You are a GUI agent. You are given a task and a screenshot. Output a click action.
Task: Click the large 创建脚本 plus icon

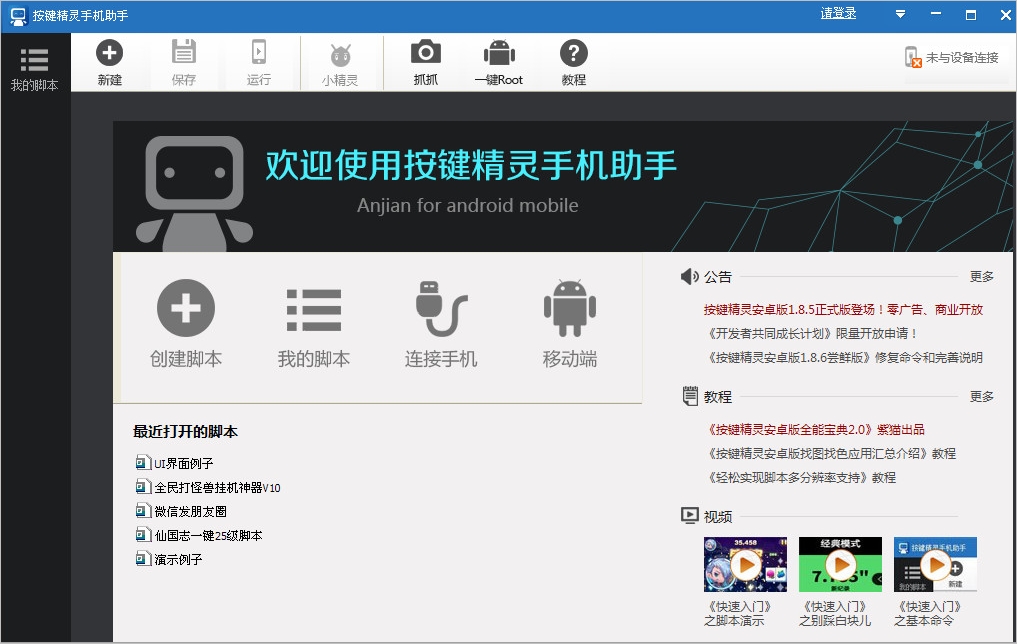coord(185,308)
